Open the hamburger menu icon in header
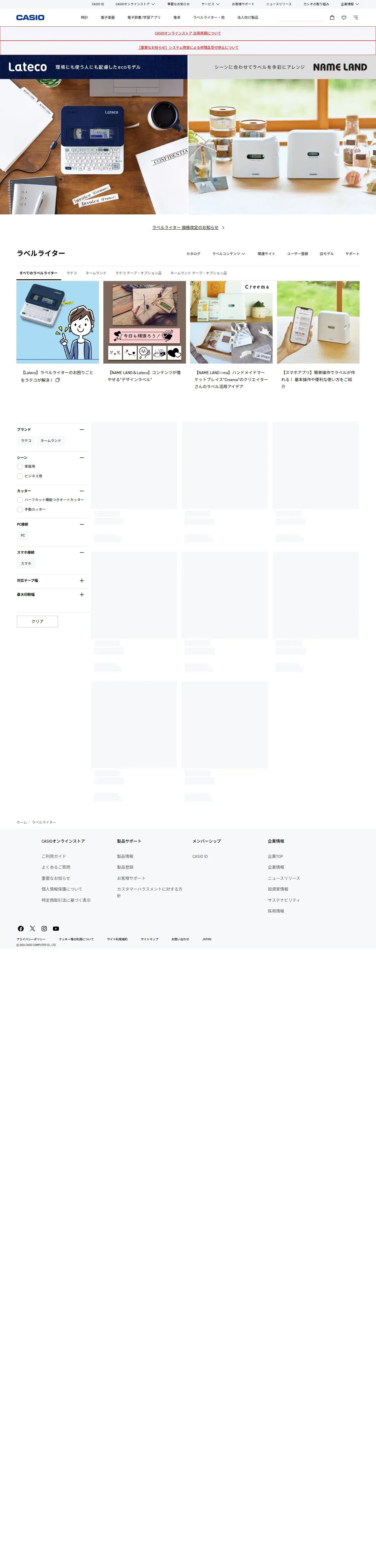The width and height of the screenshot is (376, 1568). tap(356, 18)
